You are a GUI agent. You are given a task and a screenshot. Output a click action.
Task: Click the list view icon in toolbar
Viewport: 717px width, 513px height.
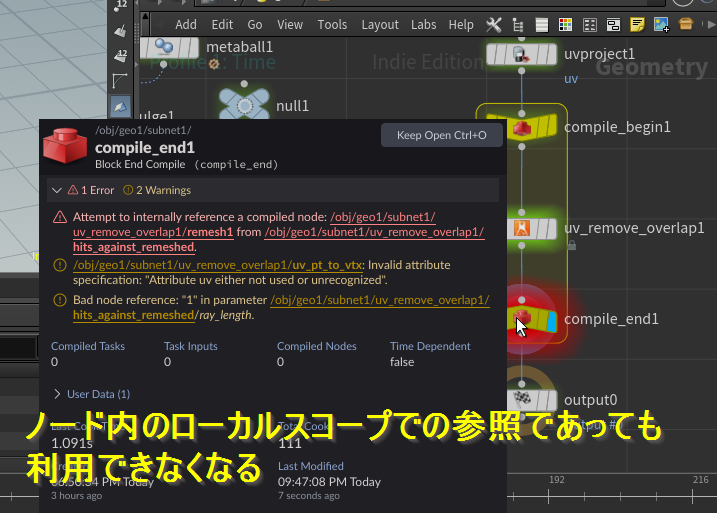pos(542,25)
